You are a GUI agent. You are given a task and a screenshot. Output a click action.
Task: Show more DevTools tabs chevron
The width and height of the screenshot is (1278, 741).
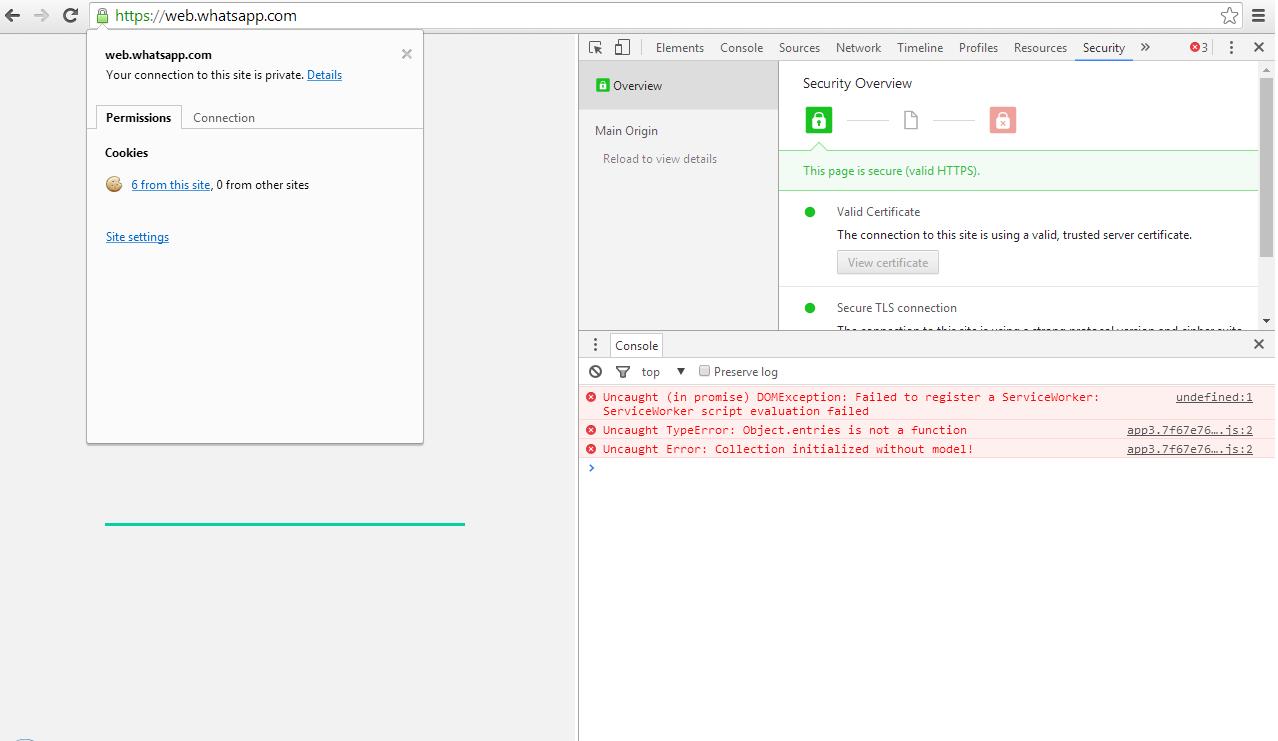coord(1145,47)
